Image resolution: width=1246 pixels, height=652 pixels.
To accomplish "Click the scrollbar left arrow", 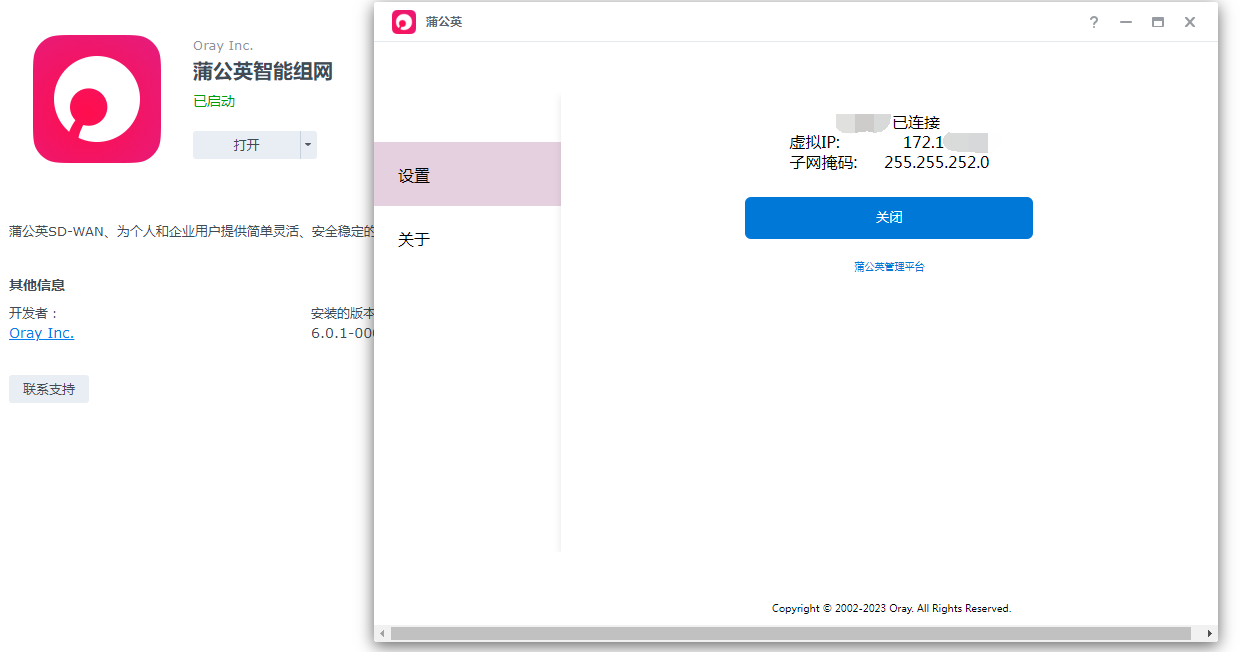I will [381, 634].
